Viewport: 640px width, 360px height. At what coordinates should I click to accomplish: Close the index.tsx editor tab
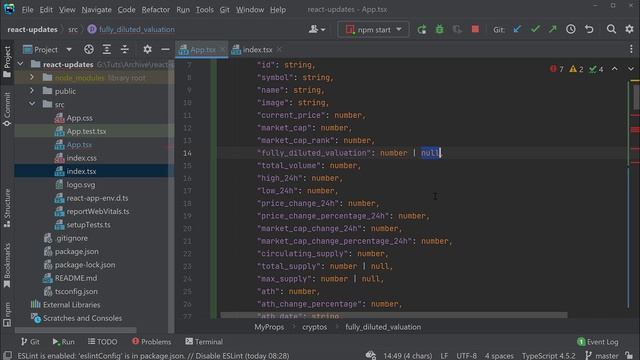point(279,49)
